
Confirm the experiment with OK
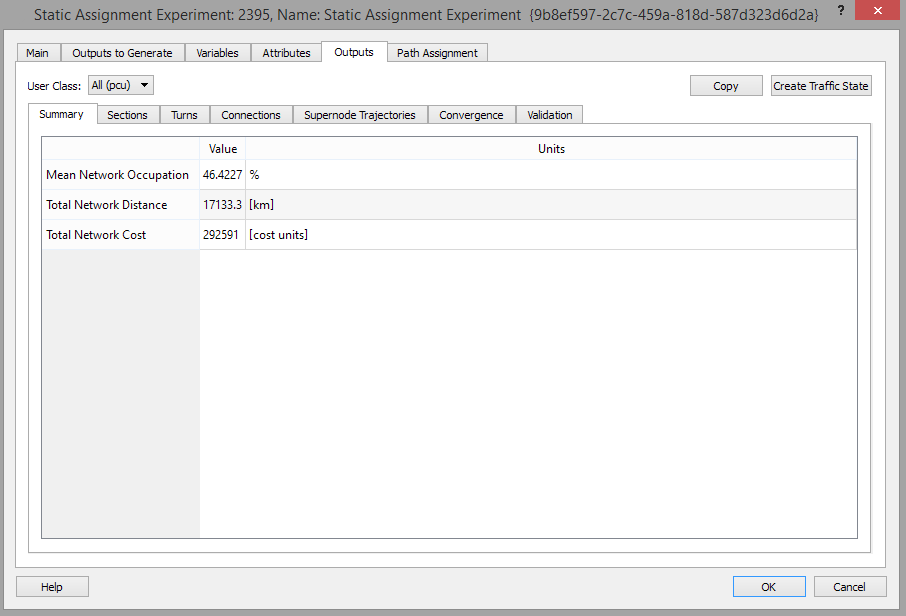769,586
